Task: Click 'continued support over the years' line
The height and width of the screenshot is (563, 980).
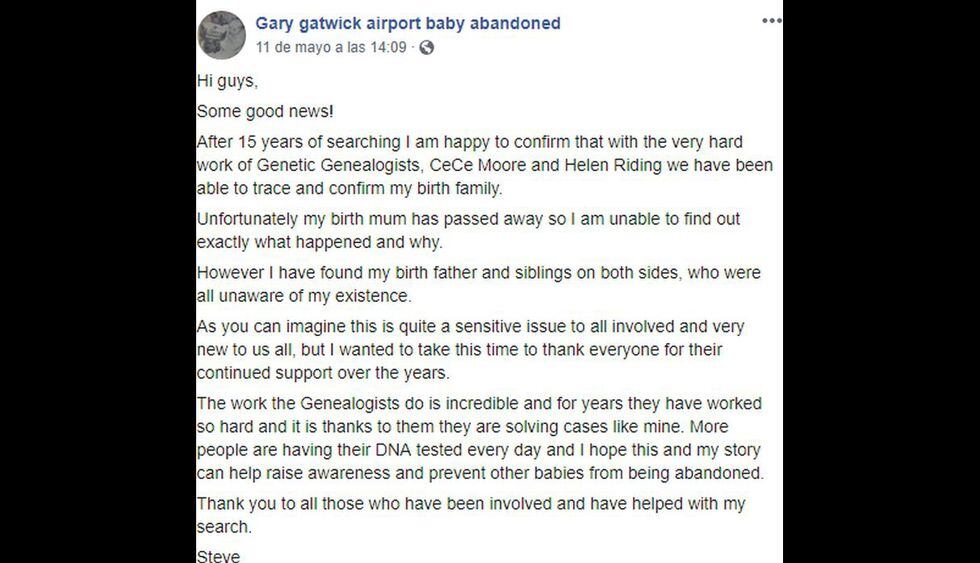Action: (x=323, y=373)
